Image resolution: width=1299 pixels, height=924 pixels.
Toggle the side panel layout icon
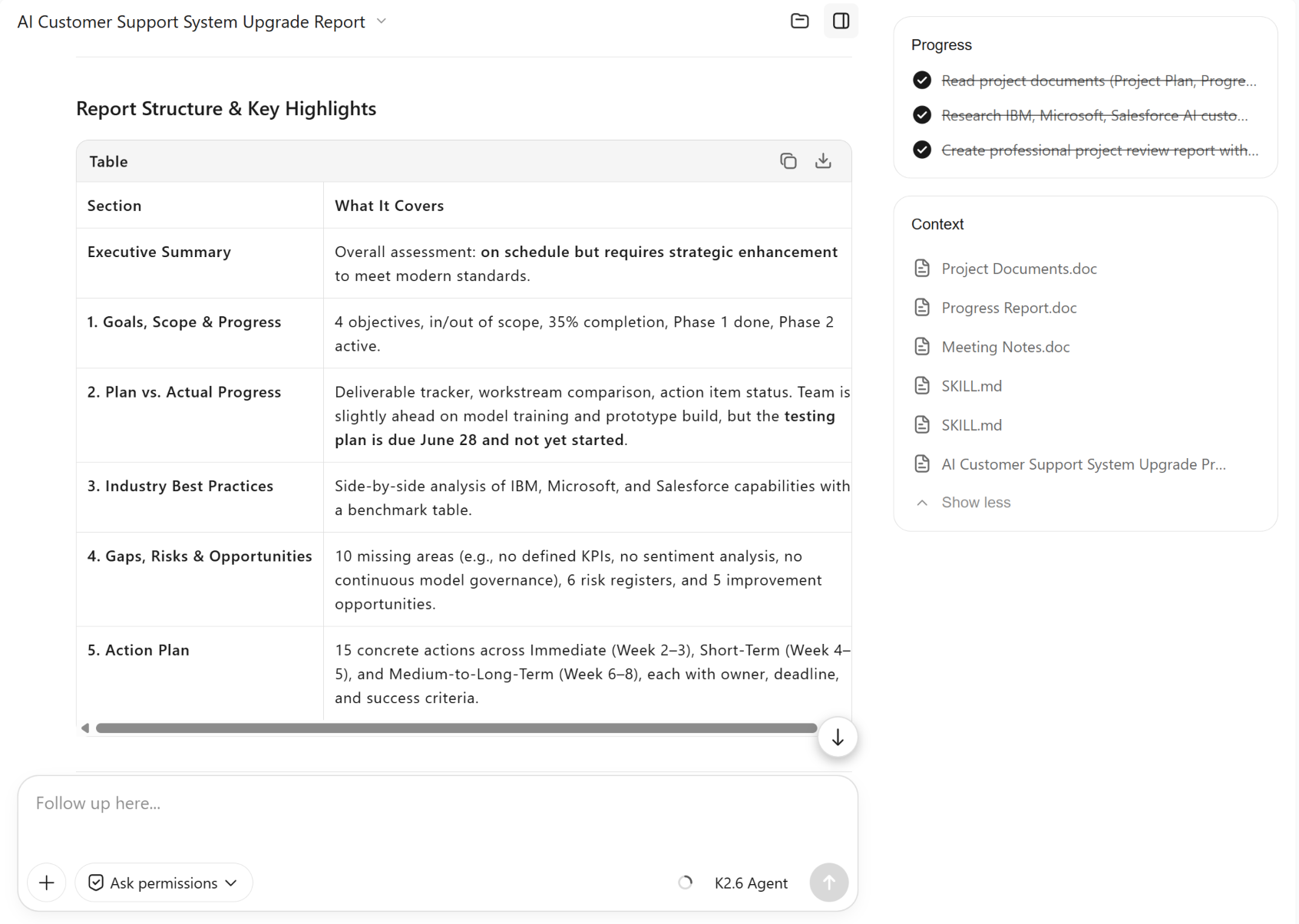[841, 21]
